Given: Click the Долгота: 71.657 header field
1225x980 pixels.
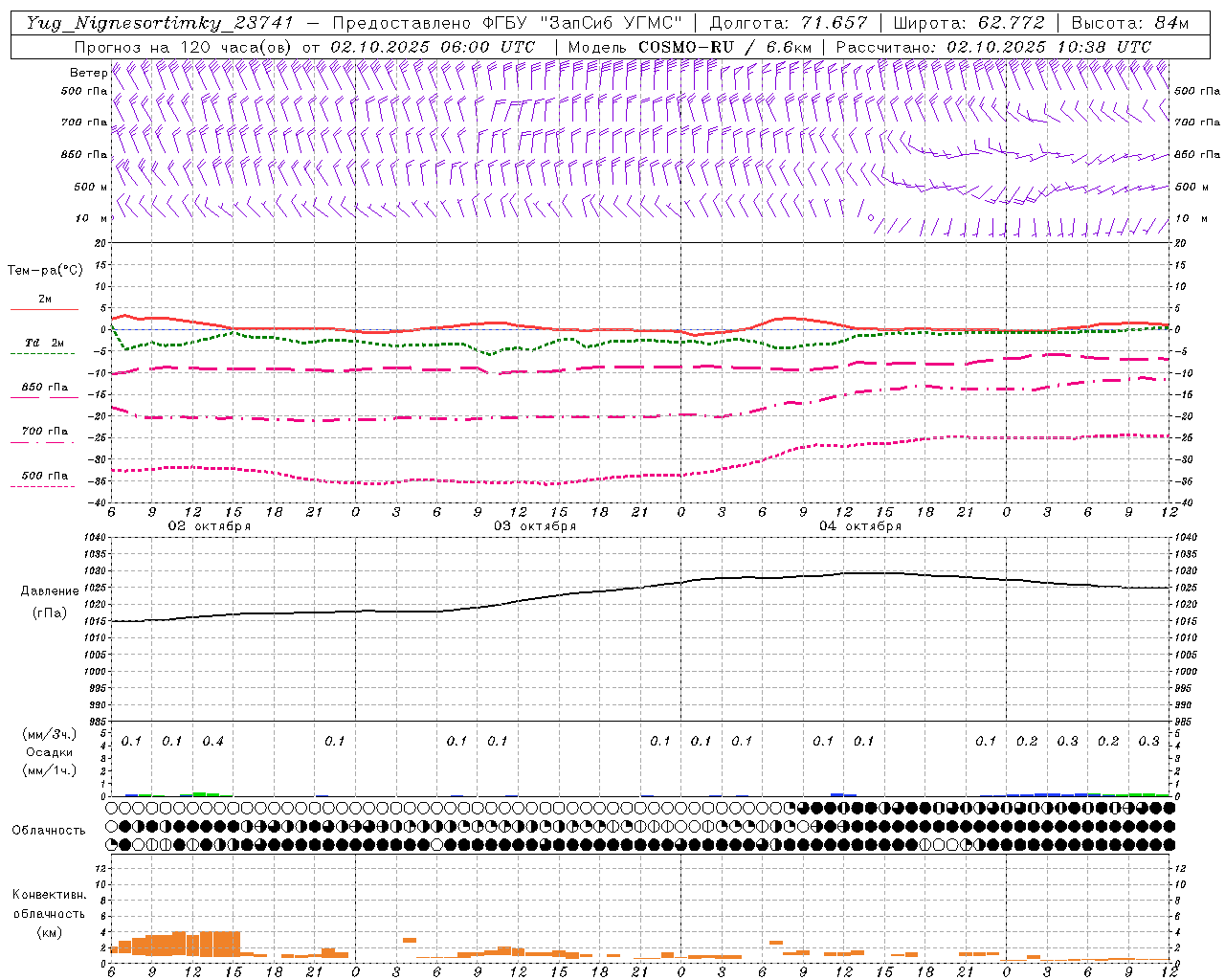Looking at the screenshot, I should click(788, 23).
